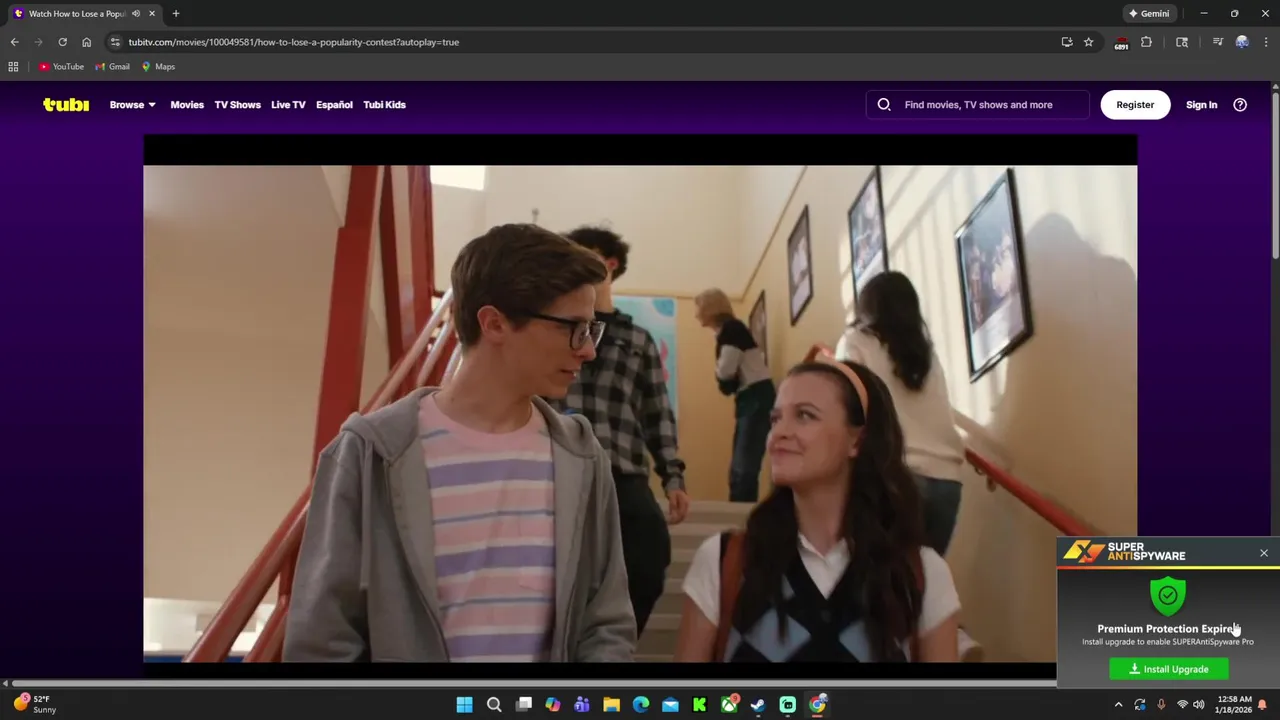
Task: Go to Live TV
Action: click(288, 104)
